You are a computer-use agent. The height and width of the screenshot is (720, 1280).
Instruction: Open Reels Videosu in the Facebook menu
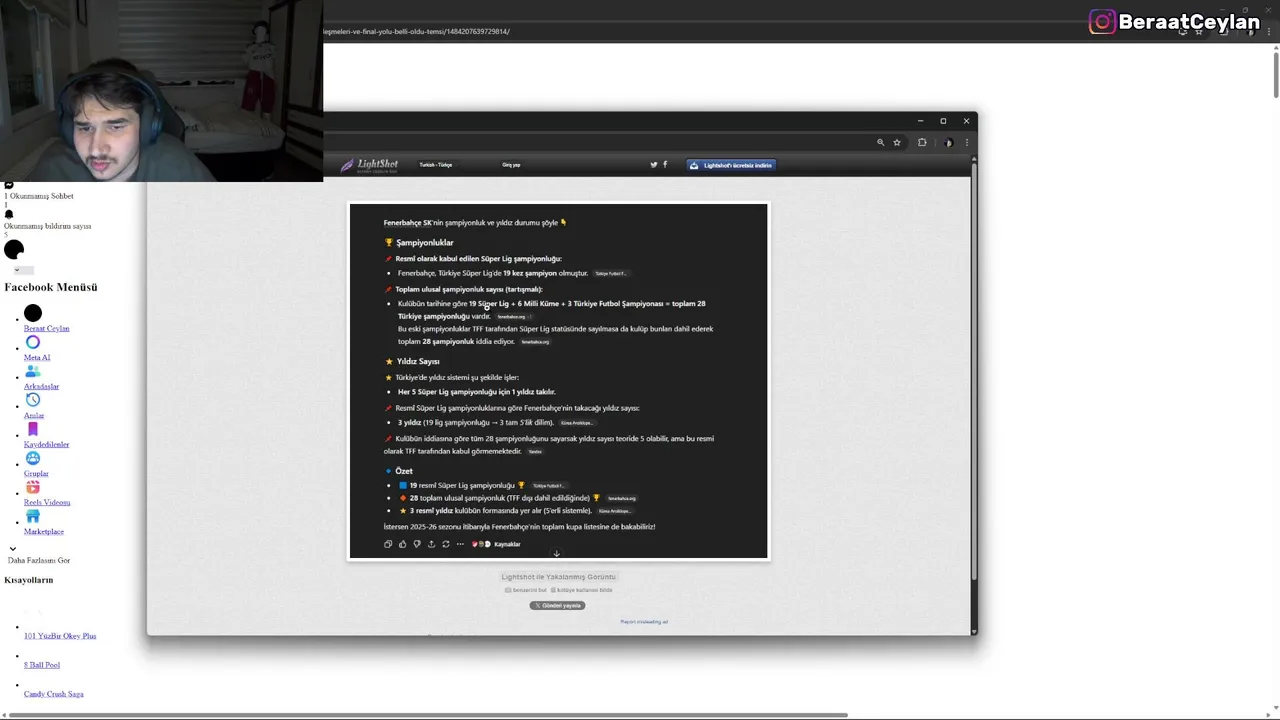pos(47,502)
